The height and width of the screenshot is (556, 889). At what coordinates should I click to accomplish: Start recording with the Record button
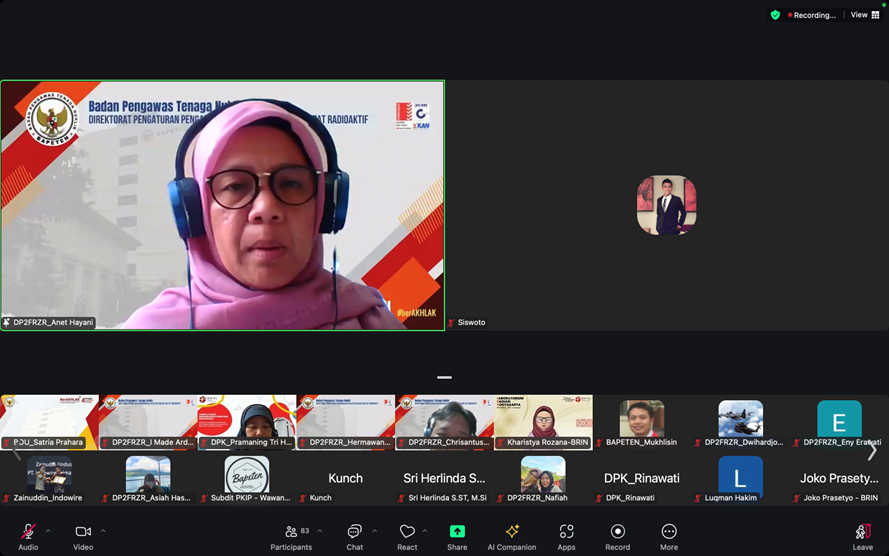pyautogui.click(x=618, y=536)
